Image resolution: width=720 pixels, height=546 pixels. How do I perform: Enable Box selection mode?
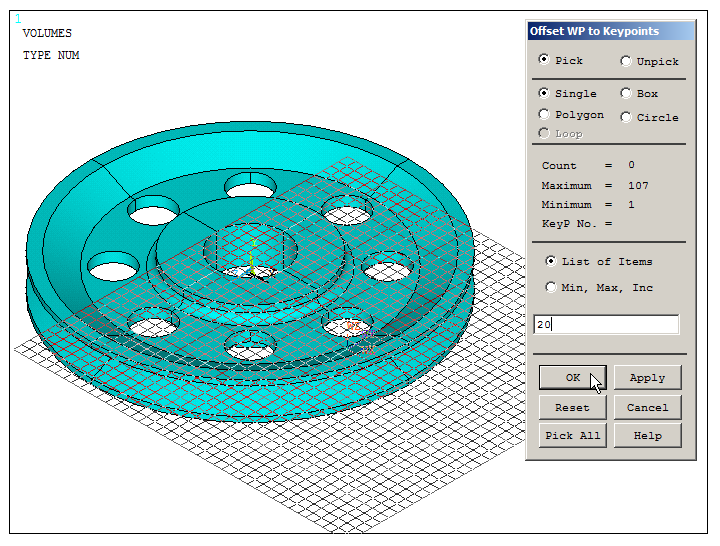point(626,93)
